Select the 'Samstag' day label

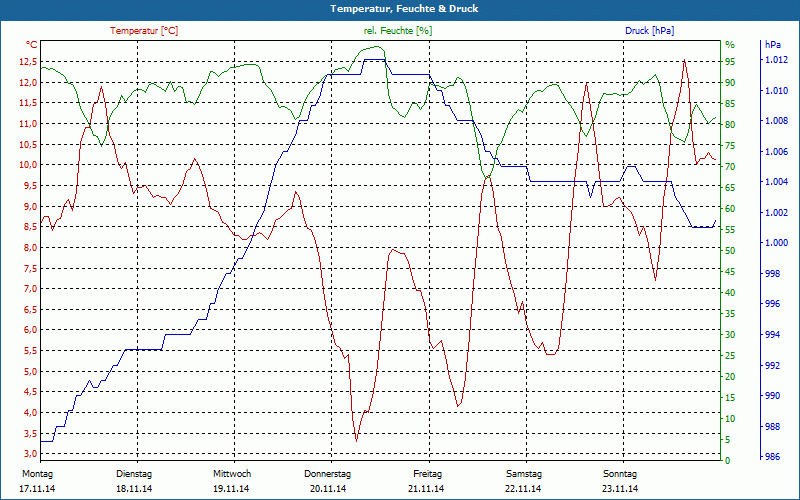pyautogui.click(x=524, y=474)
